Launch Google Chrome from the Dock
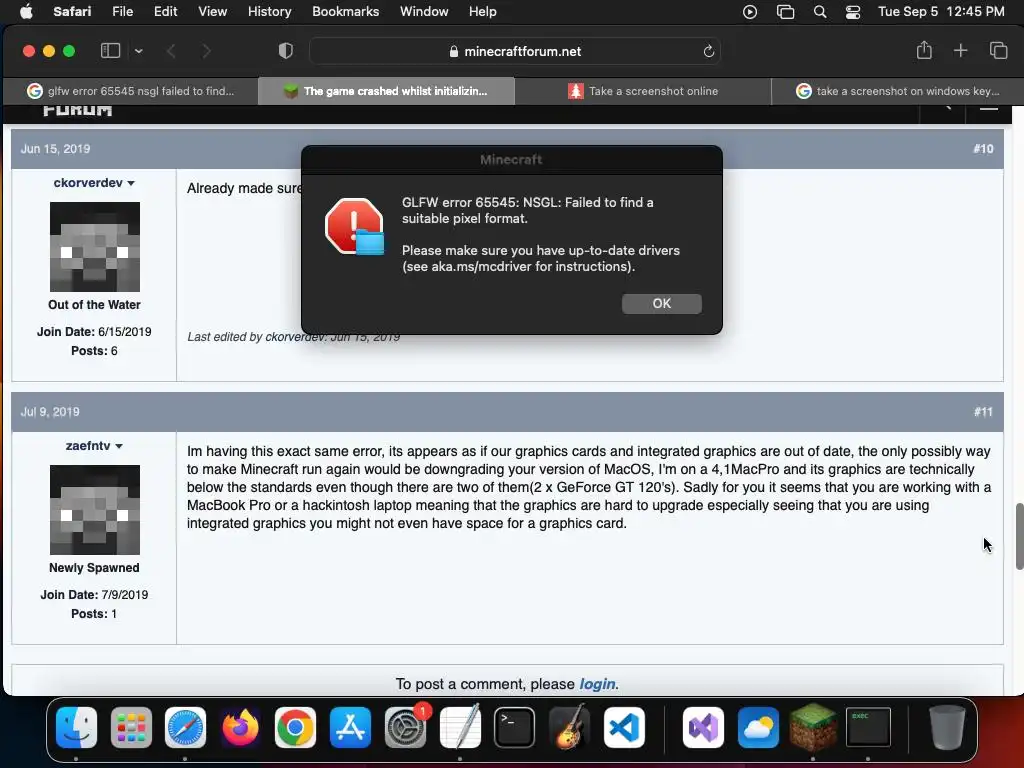This screenshot has width=1024, height=768. pyautogui.click(x=295, y=727)
